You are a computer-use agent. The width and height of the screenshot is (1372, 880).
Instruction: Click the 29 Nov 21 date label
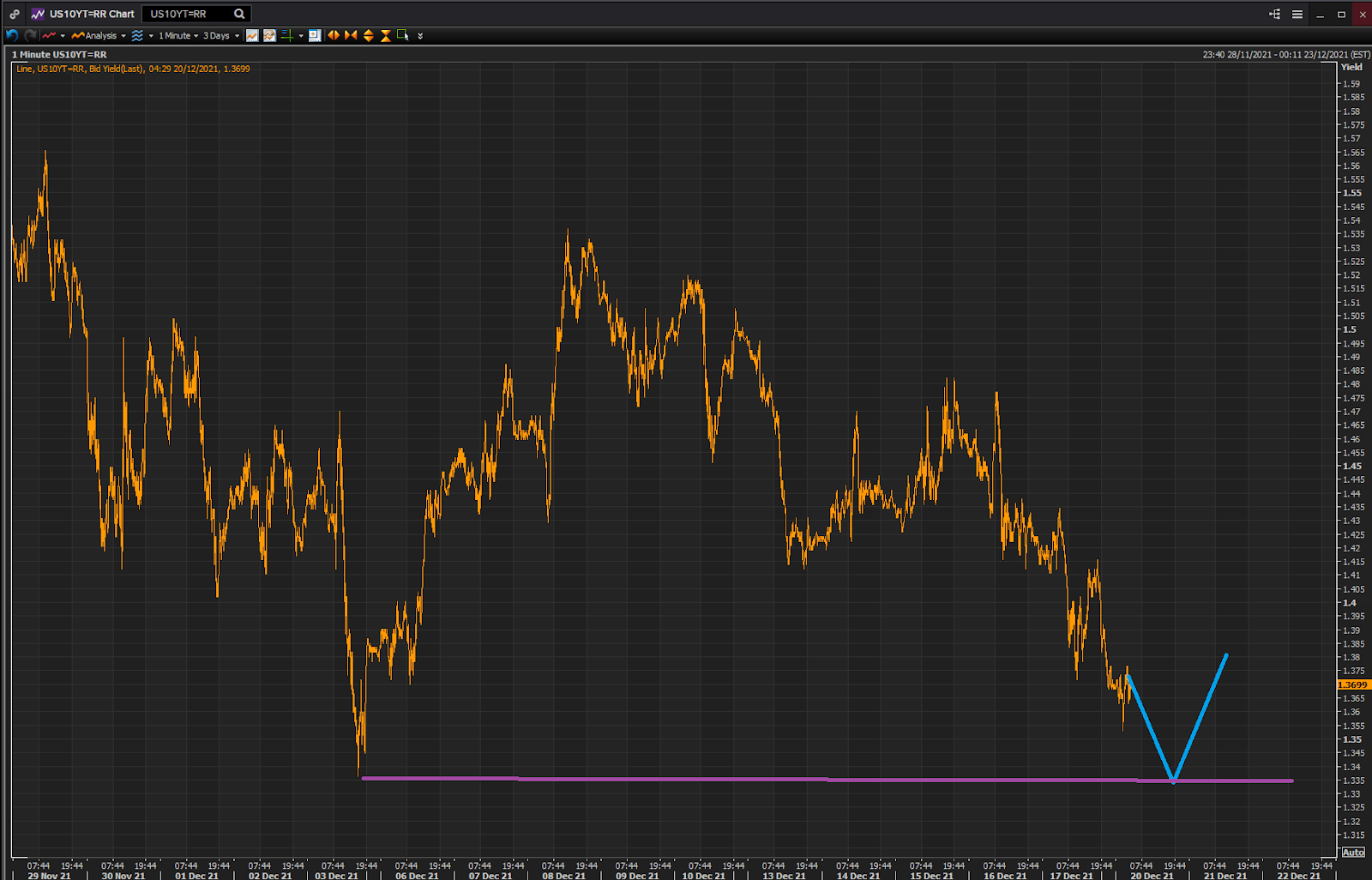pos(49,876)
